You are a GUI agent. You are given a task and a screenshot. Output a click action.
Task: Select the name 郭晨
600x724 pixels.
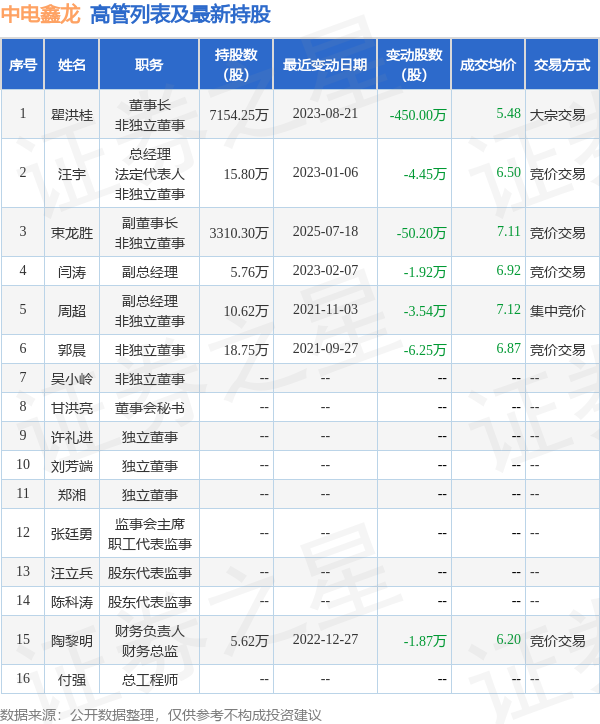tap(72, 350)
